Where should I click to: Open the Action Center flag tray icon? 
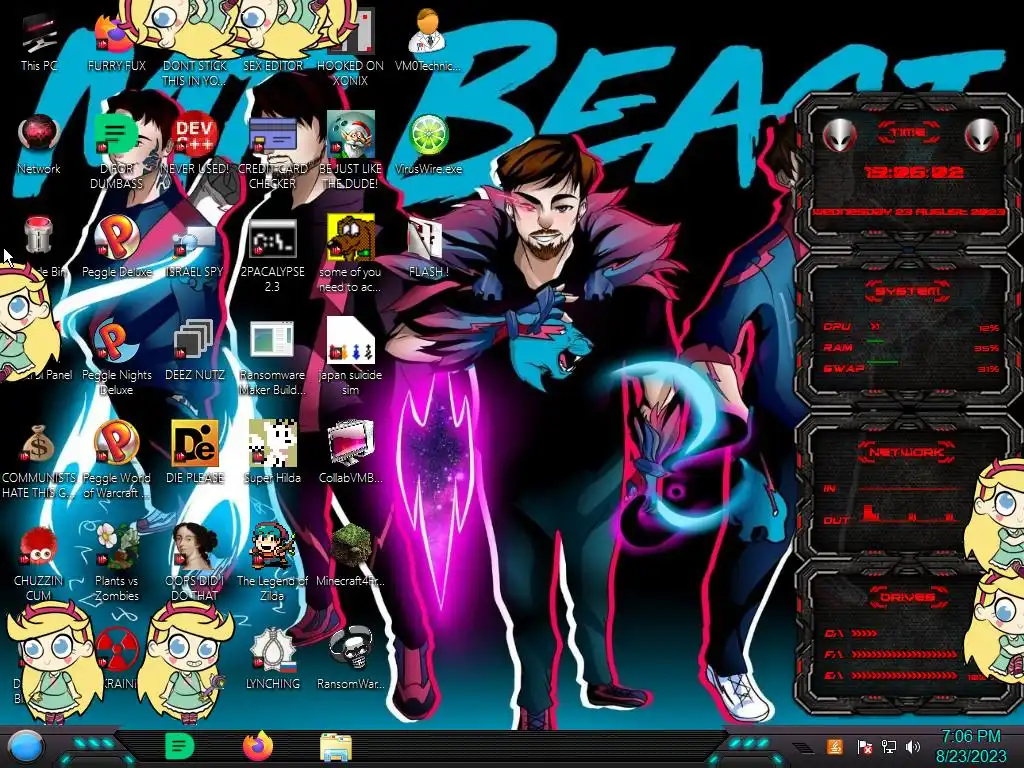tap(864, 746)
